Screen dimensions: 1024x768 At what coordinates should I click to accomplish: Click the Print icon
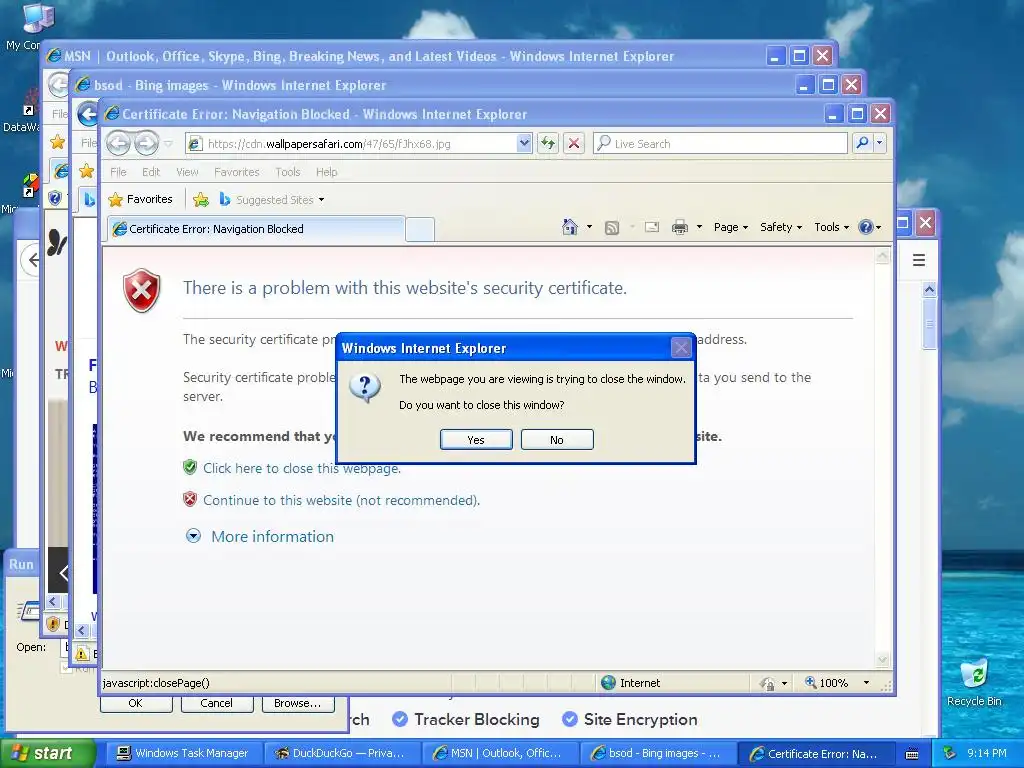pyautogui.click(x=680, y=227)
